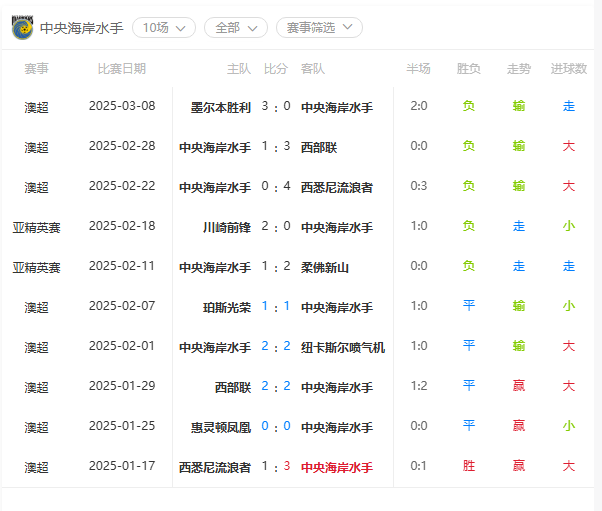Click half-time score 0:3
Image resolution: width=602 pixels, height=511 pixels.
418,186
